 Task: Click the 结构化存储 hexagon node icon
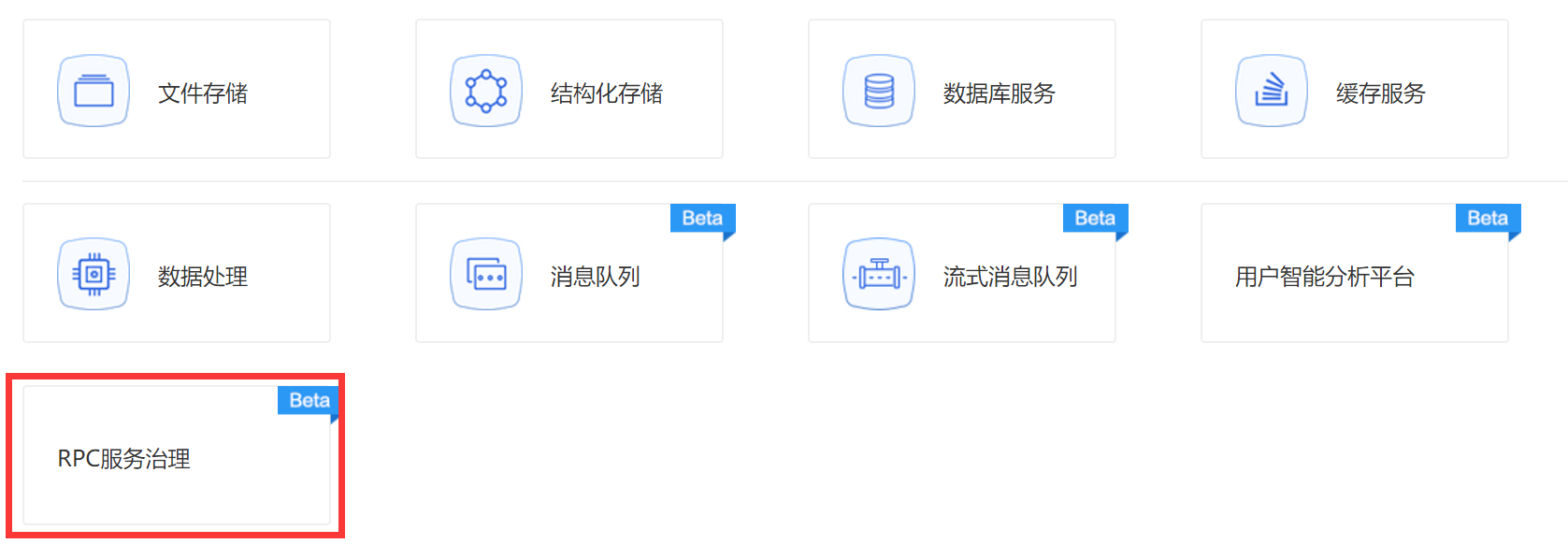[x=486, y=91]
